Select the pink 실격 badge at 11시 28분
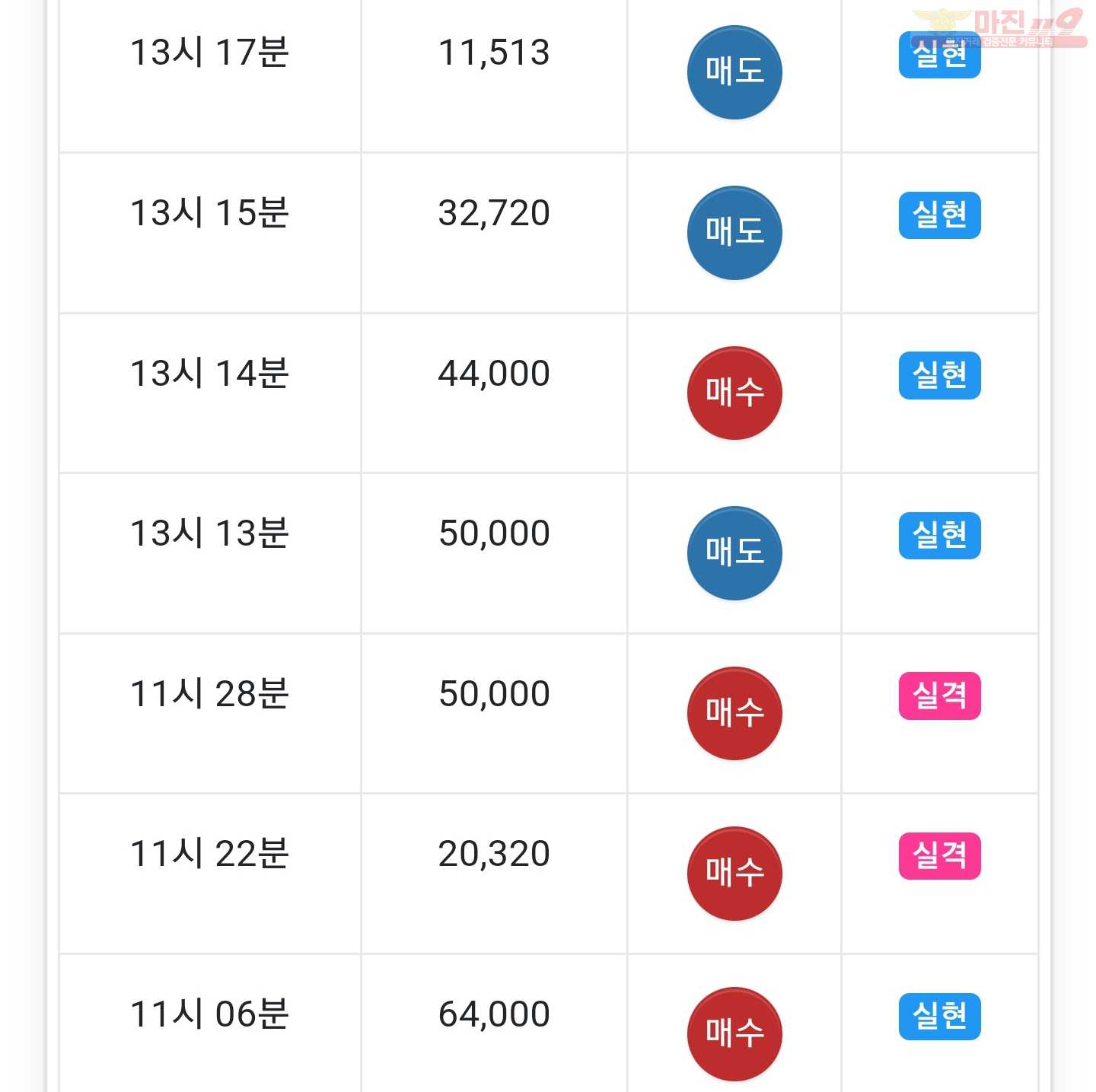 coord(940,696)
